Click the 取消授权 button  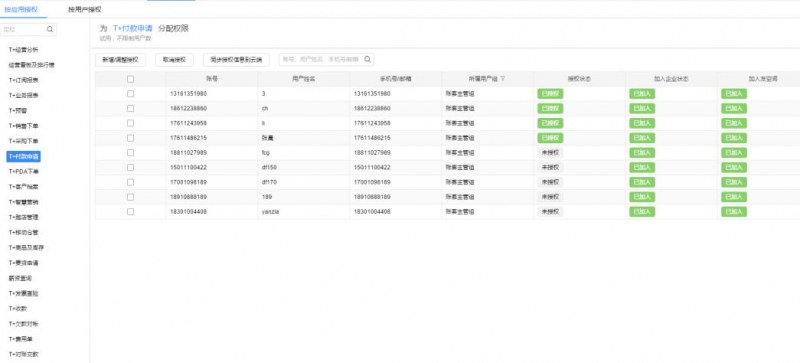pos(174,60)
